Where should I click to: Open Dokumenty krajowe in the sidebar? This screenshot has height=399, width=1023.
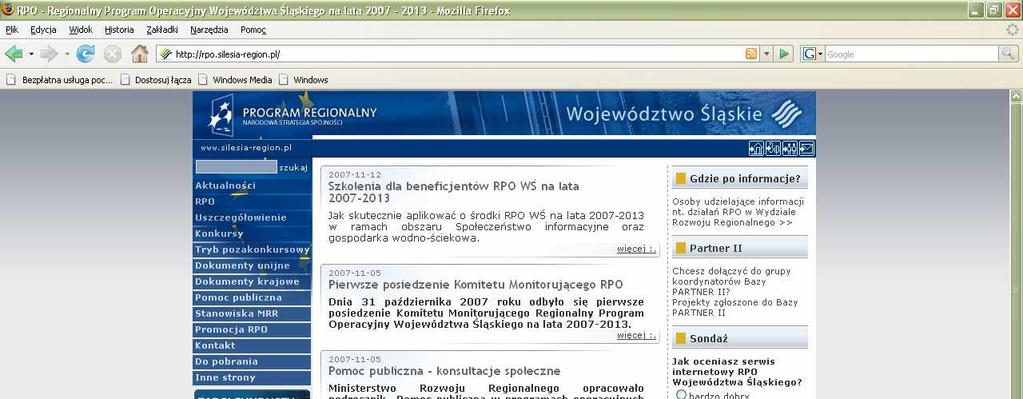click(252, 281)
